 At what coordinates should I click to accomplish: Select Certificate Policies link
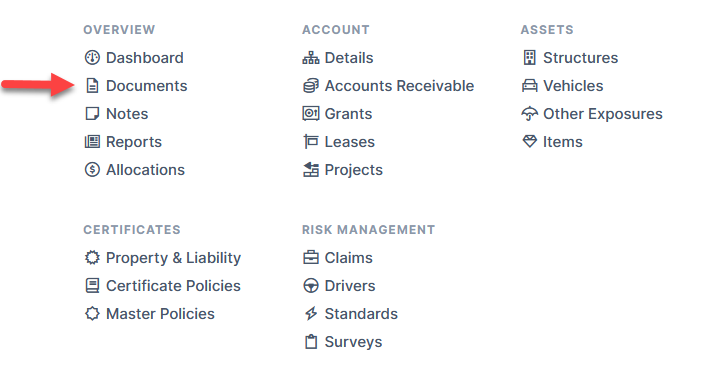pyautogui.click(x=163, y=286)
